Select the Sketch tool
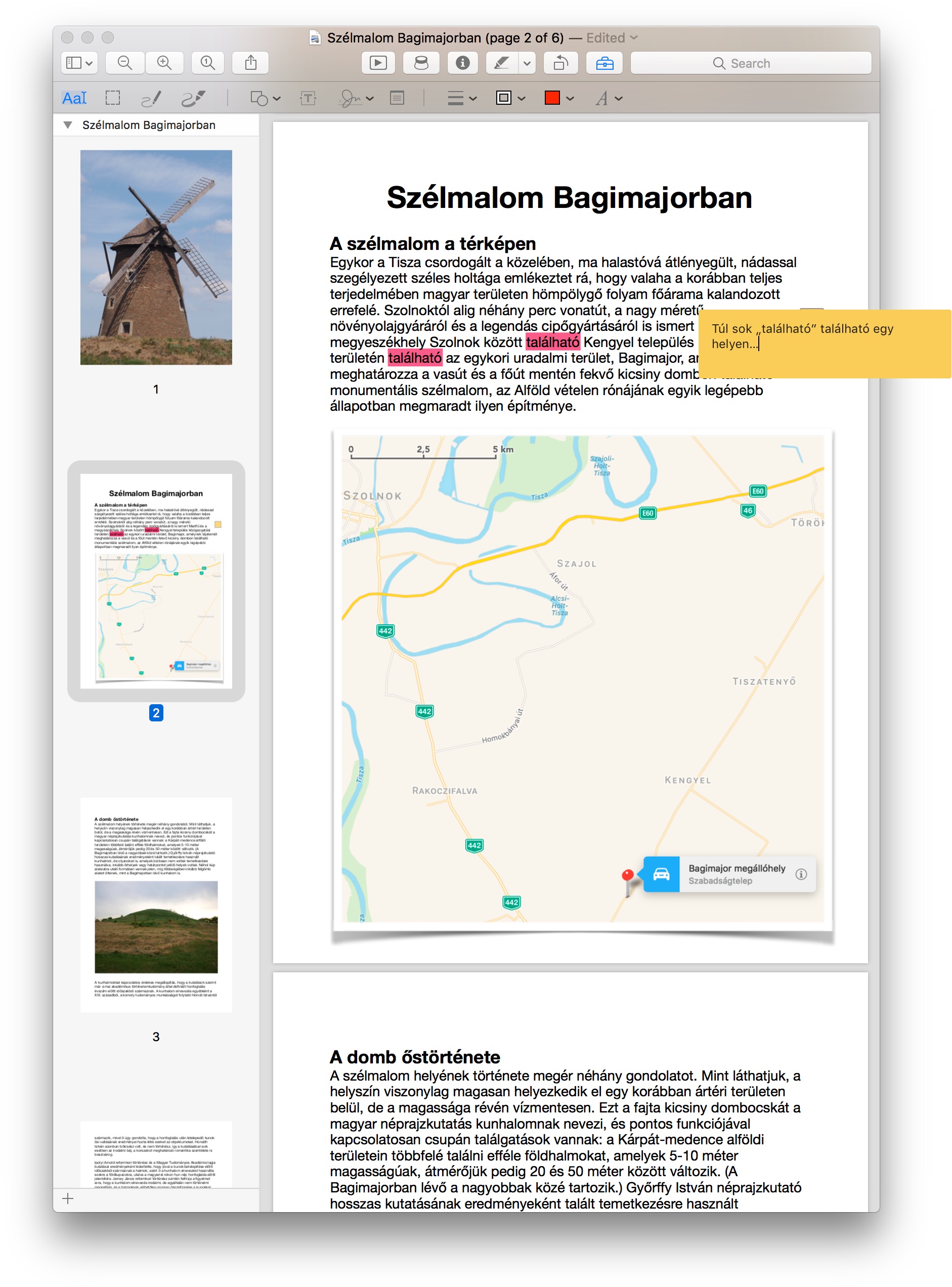Viewport: 952px width, 1287px height. [x=151, y=99]
